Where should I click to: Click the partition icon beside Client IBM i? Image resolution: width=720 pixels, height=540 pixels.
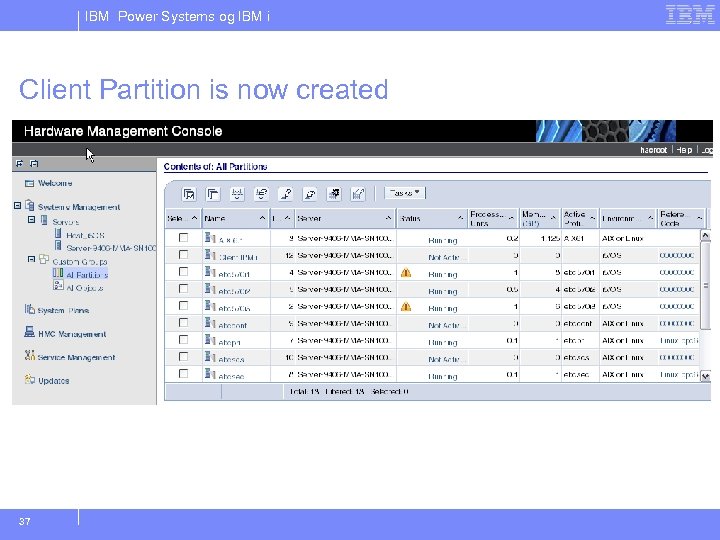coord(210,255)
